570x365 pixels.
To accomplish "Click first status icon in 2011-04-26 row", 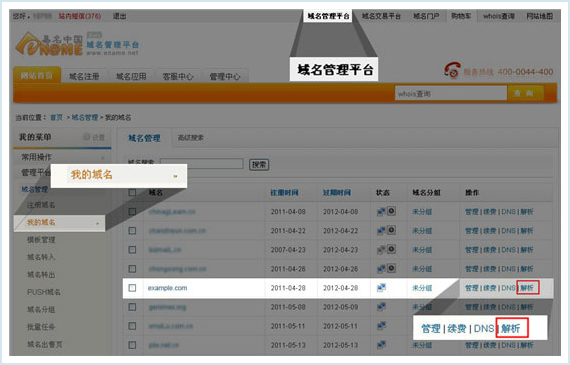I will (x=381, y=269).
